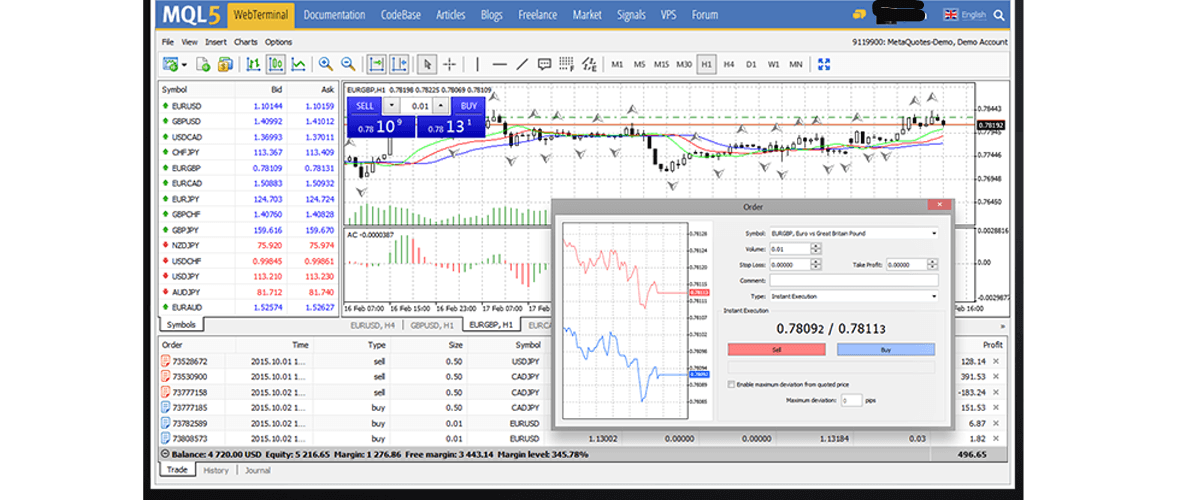This screenshot has width=1200, height=500.
Task: Set timeframe to H1
Action: tap(707, 64)
